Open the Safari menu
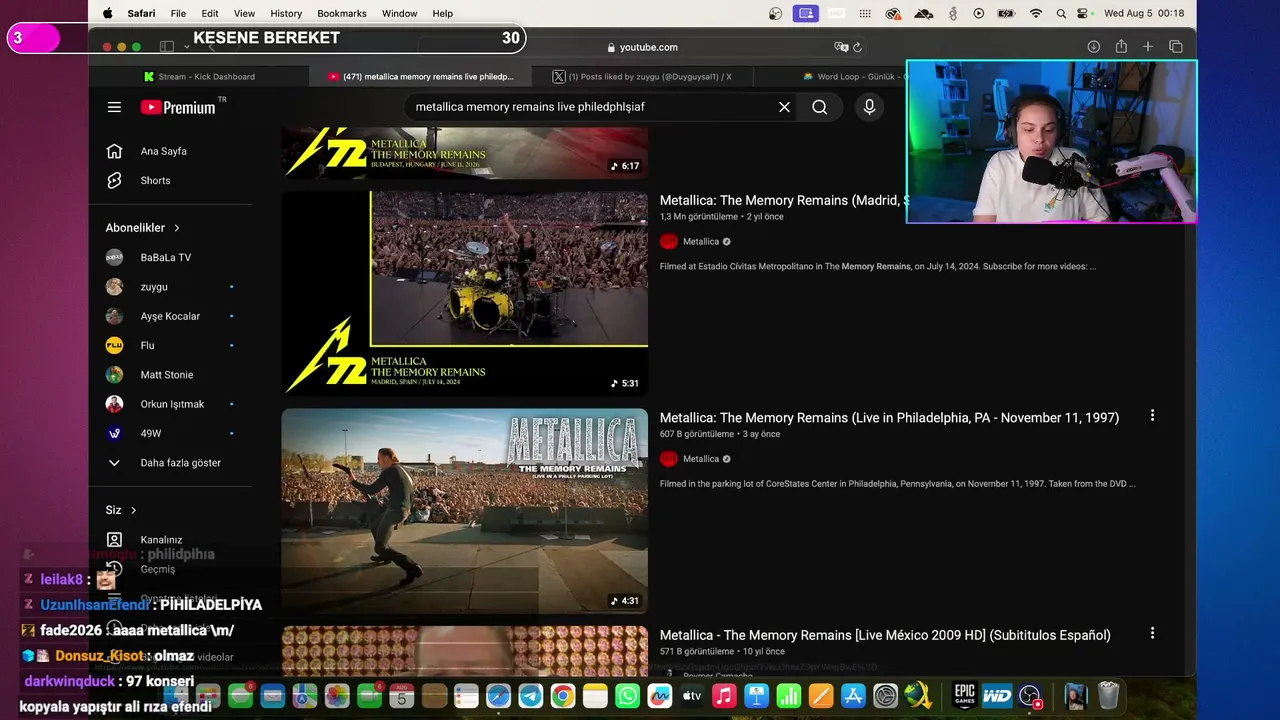This screenshot has width=1280, height=720. coord(141,13)
